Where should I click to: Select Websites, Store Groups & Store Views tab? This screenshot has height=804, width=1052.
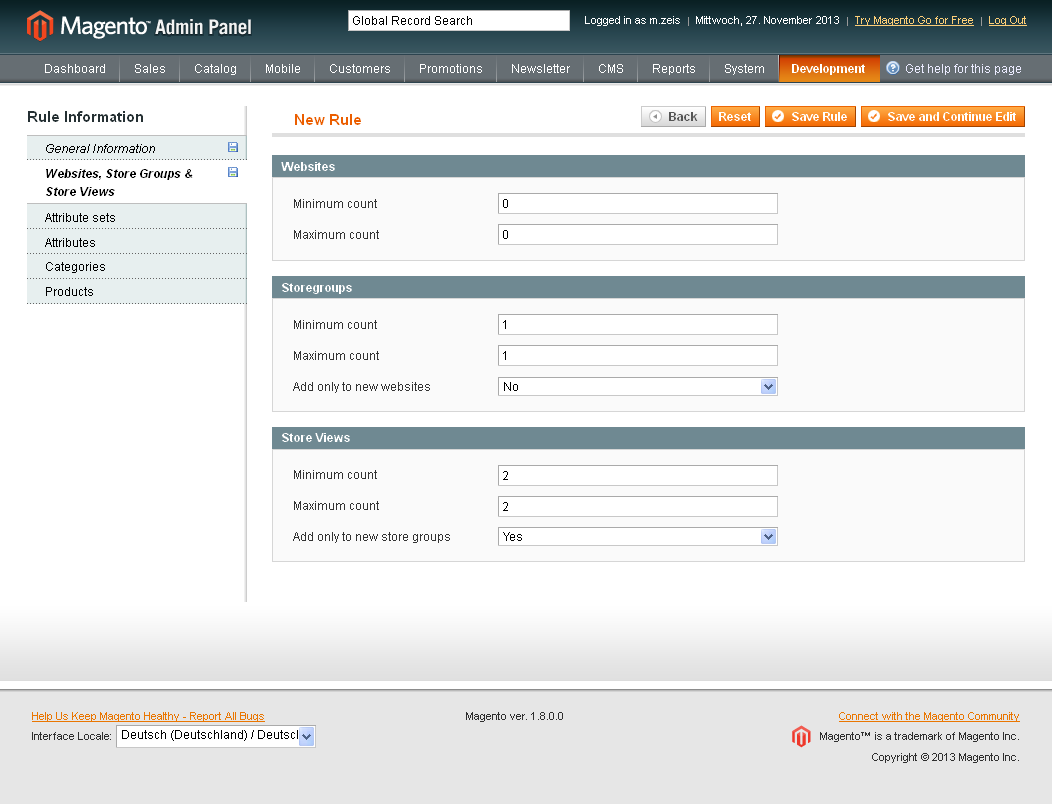click(x=136, y=182)
